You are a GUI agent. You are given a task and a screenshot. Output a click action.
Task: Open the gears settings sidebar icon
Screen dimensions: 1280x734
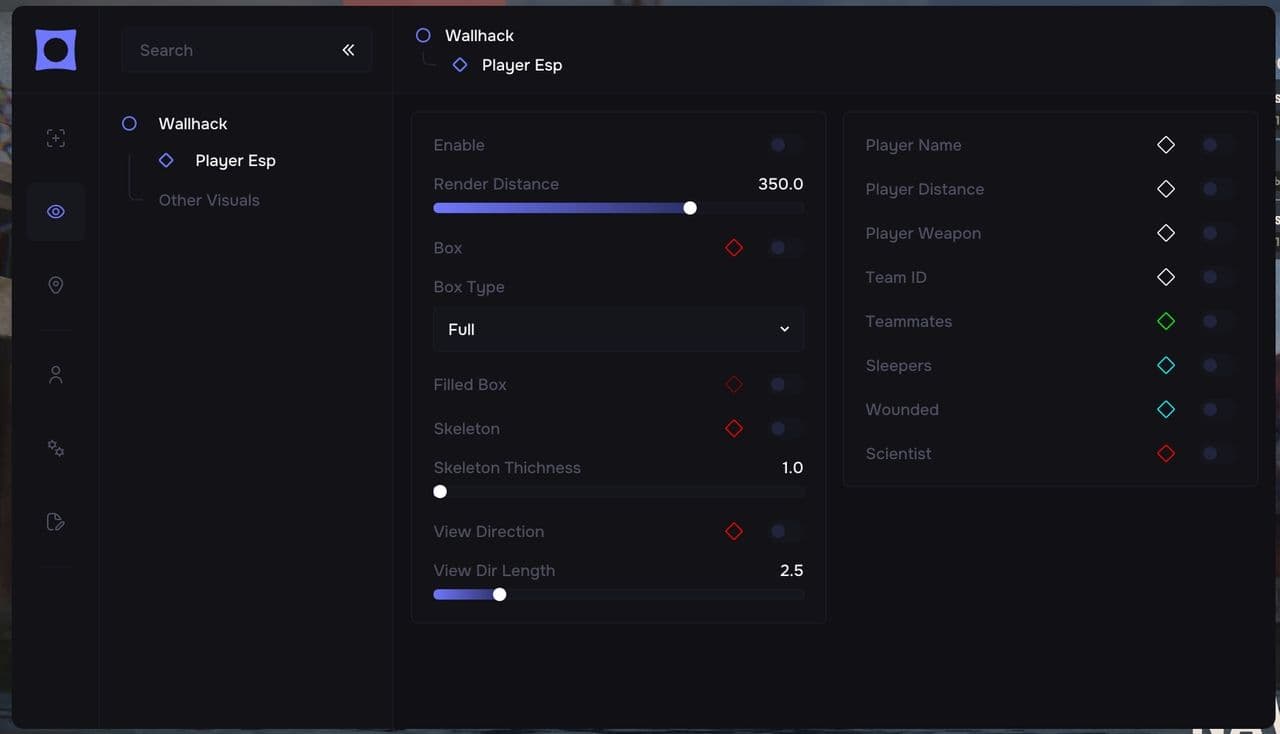point(56,449)
